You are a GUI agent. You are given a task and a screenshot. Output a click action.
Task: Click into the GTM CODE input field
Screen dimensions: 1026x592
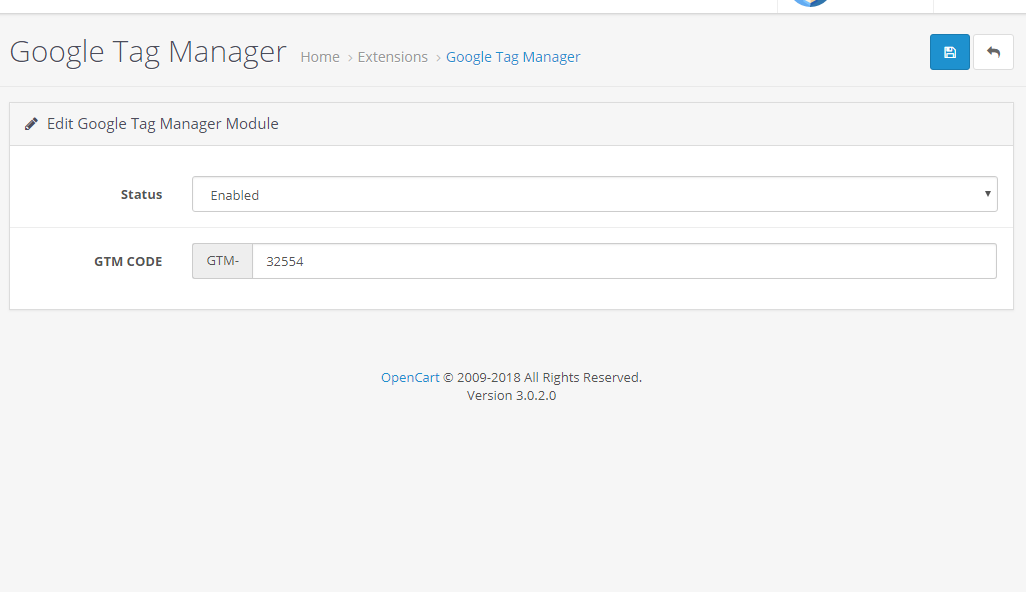click(x=624, y=261)
